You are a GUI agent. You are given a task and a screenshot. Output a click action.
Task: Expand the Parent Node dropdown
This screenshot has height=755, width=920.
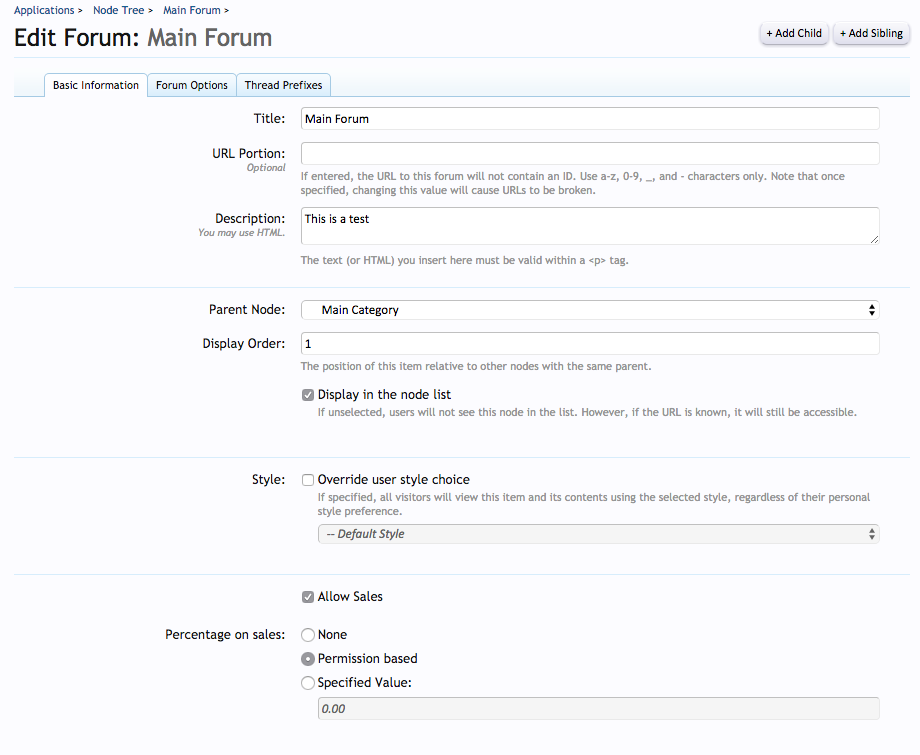tap(590, 310)
